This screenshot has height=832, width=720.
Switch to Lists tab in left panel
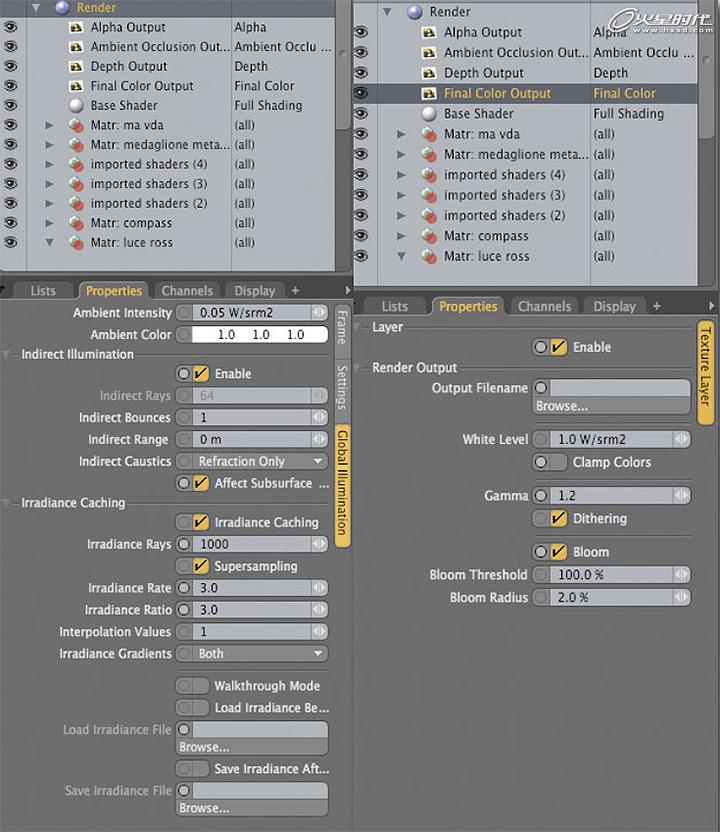coord(43,291)
